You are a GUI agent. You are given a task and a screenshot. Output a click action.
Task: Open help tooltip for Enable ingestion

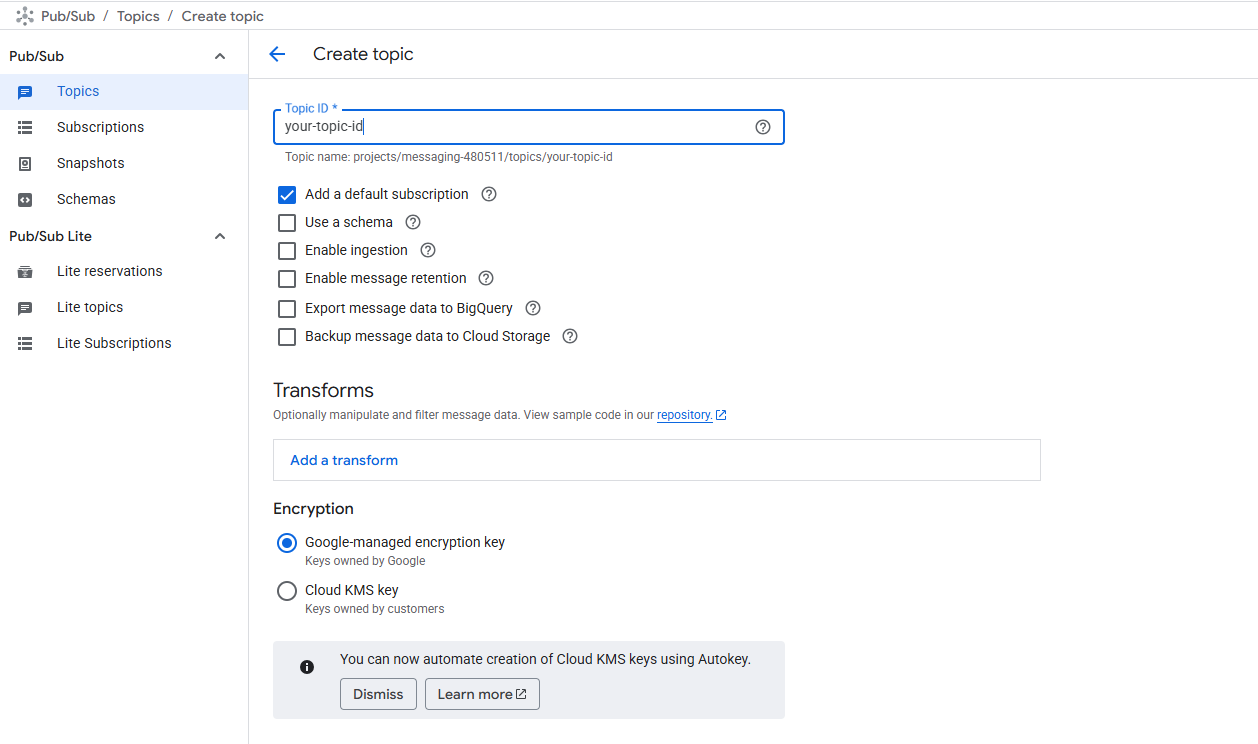pyautogui.click(x=428, y=250)
